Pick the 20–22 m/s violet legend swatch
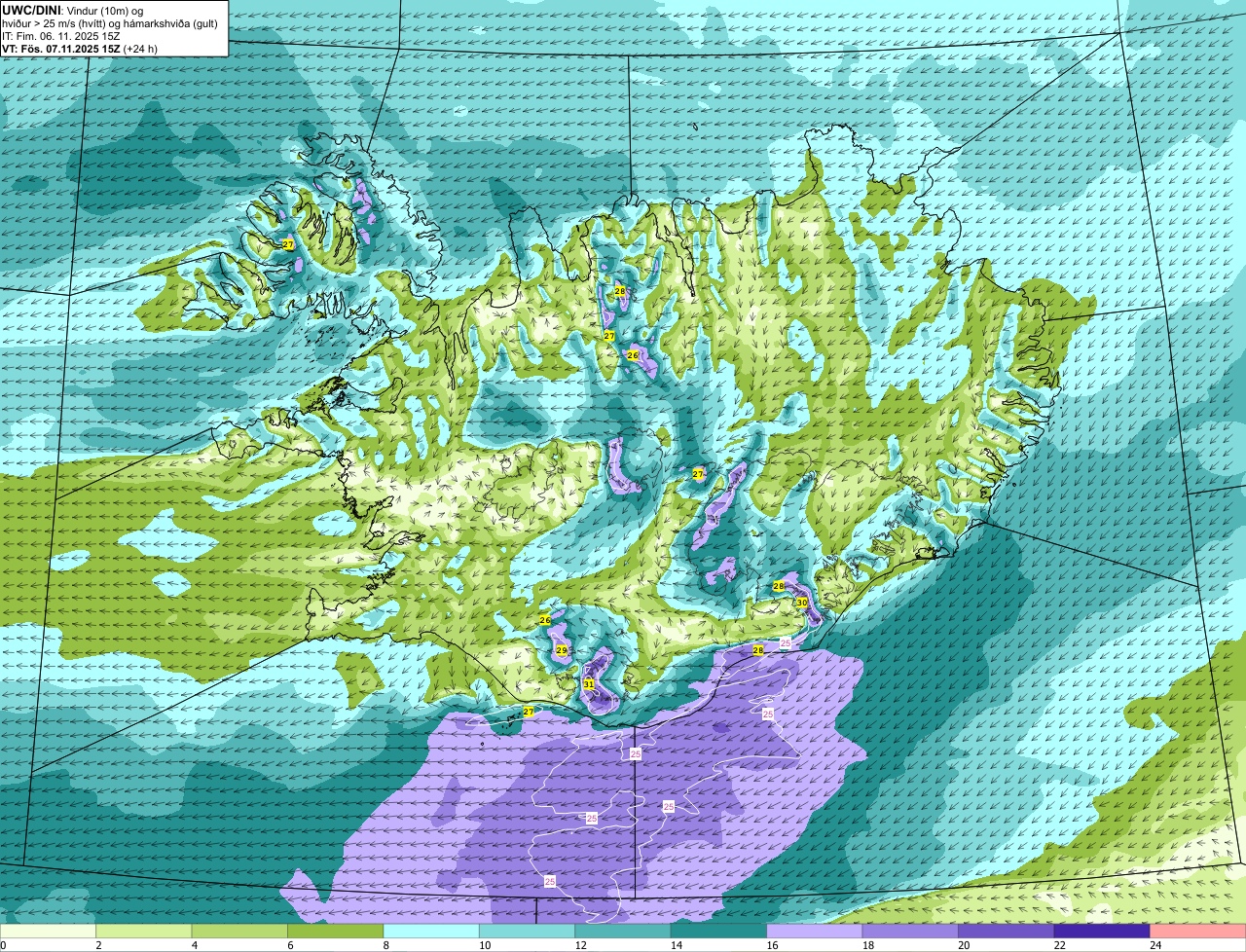Image resolution: width=1246 pixels, height=952 pixels. (x=1007, y=931)
